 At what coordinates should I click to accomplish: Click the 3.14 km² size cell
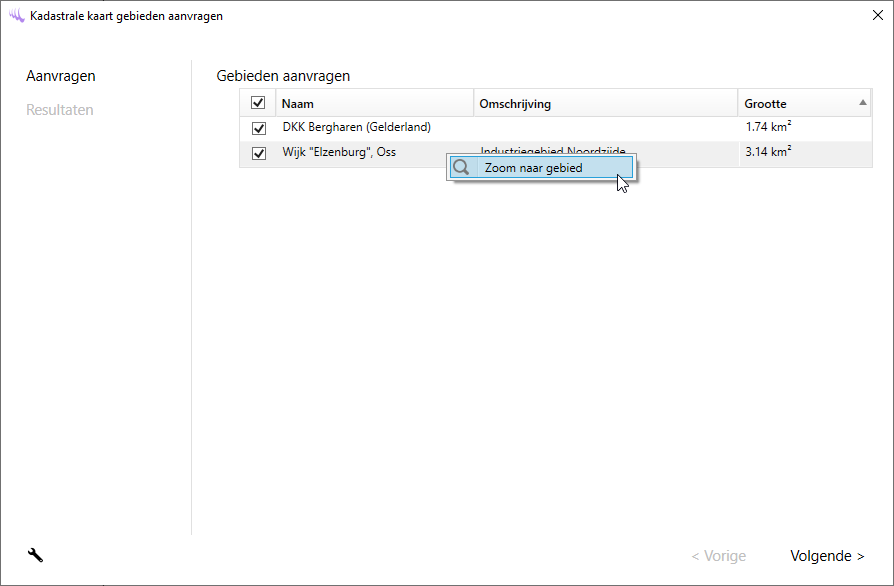coord(768,153)
